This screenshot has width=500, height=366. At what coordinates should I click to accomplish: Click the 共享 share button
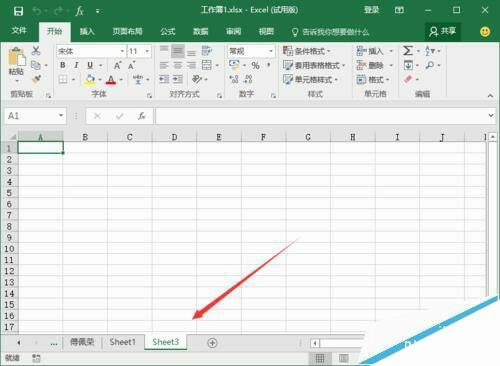pos(443,32)
